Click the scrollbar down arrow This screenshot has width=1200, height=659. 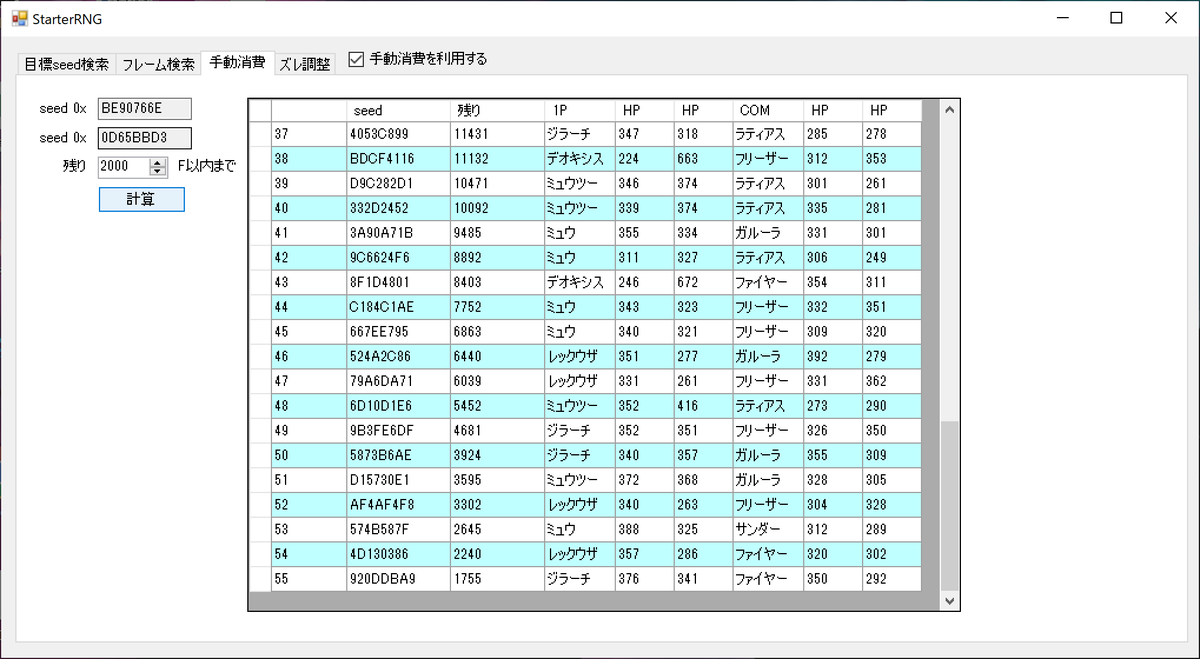(948, 600)
